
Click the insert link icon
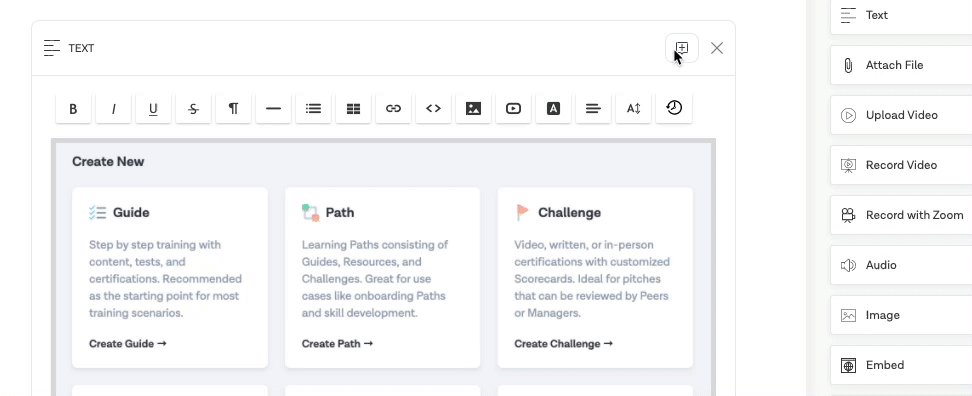click(393, 108)
